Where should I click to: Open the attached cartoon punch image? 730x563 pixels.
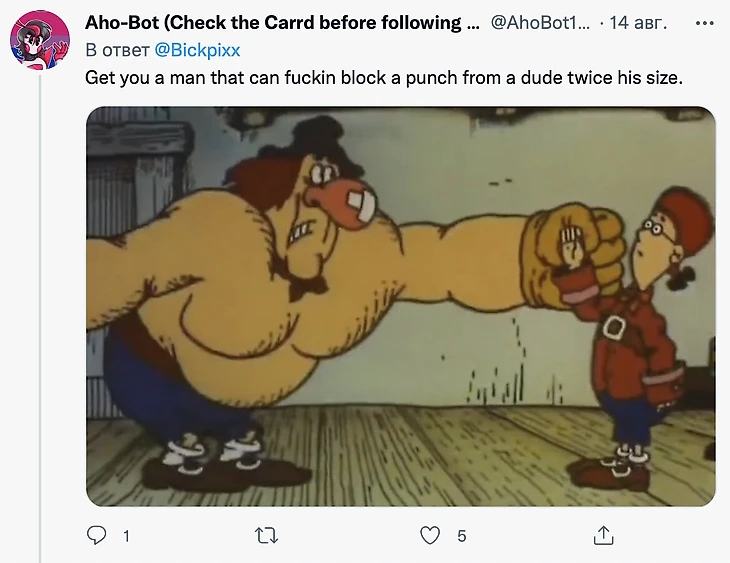[x=401, y=306]
